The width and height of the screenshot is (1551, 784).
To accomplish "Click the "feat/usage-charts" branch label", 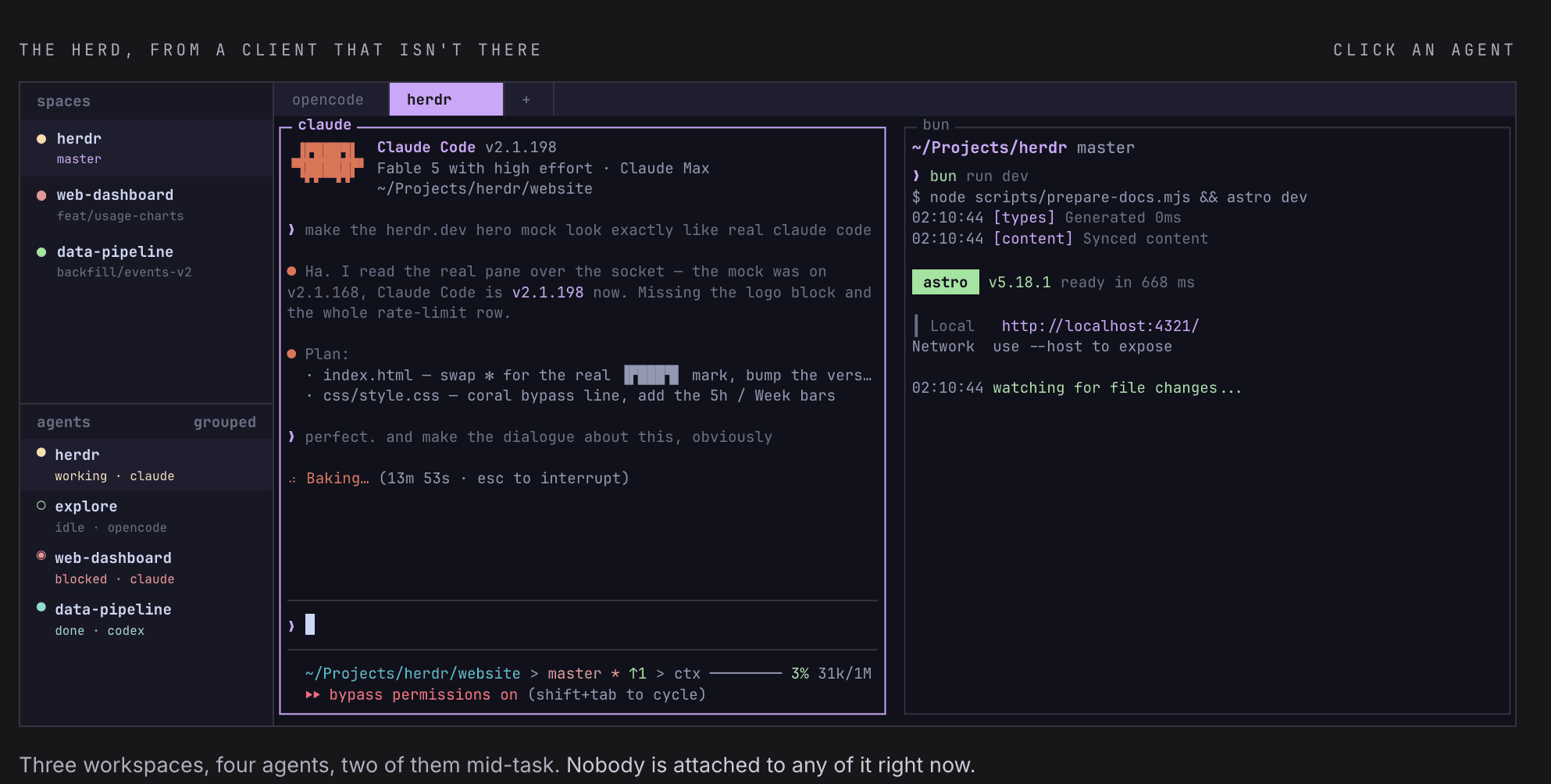I will (x=120, y=216).
